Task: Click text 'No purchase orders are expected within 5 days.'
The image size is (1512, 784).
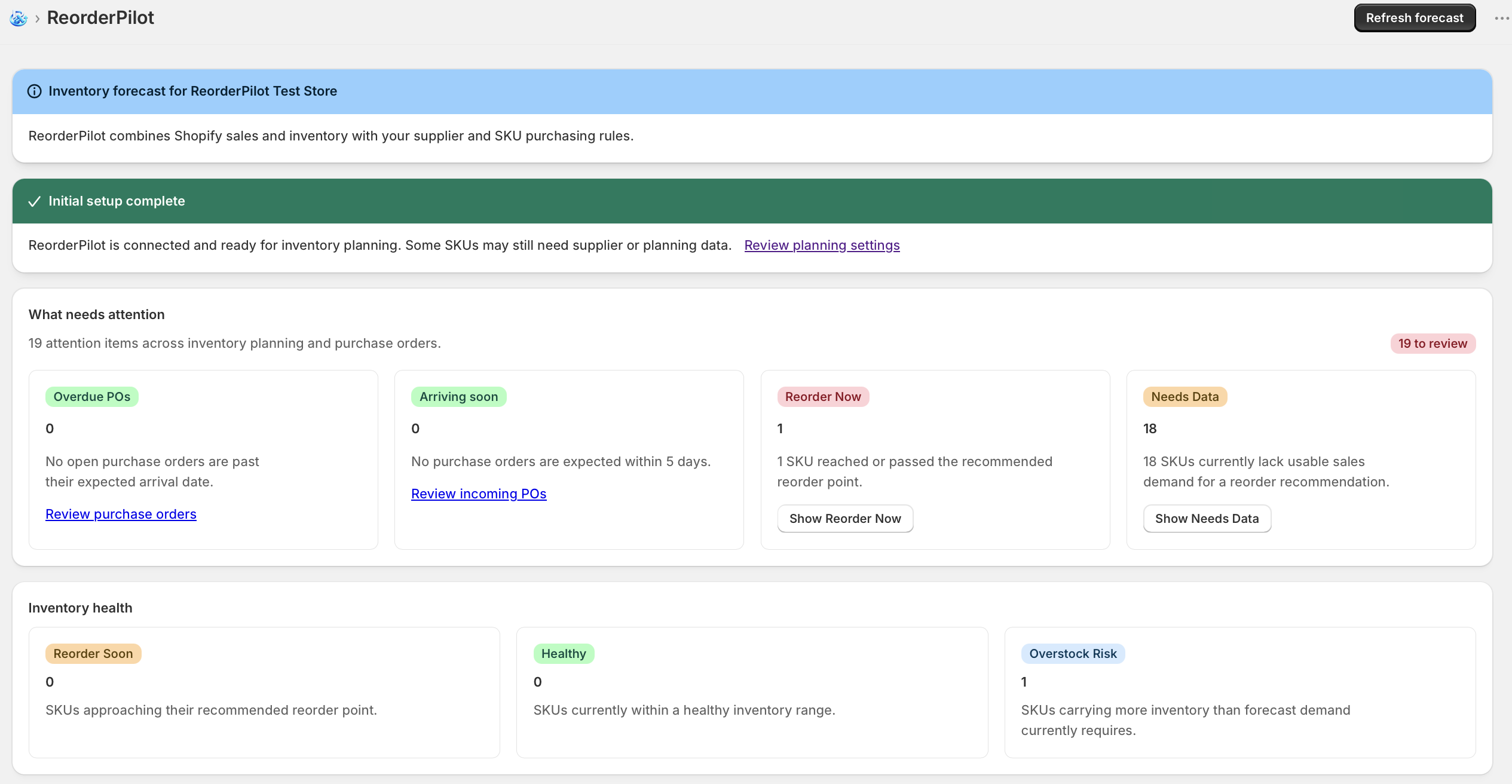Action: pos(561,462)
